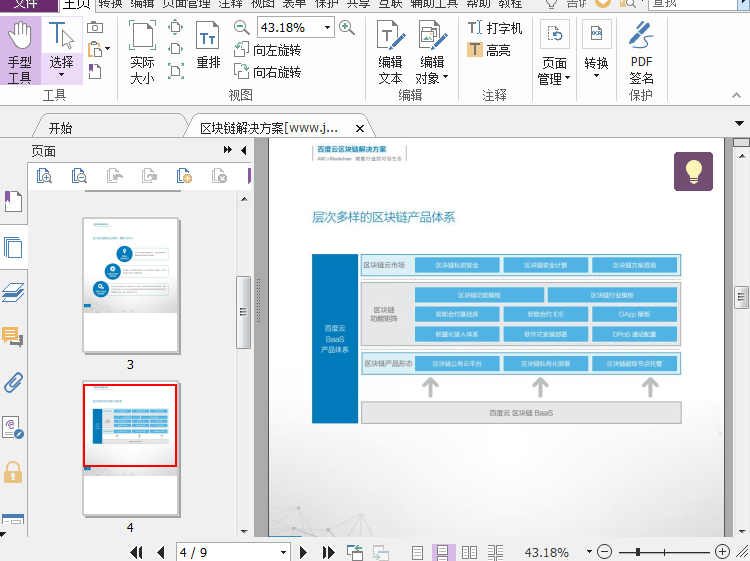This screenshot has height=561, width=750.
Task: Open the clipboard paste dropdown arrow
Action: [x=108, y=49]
